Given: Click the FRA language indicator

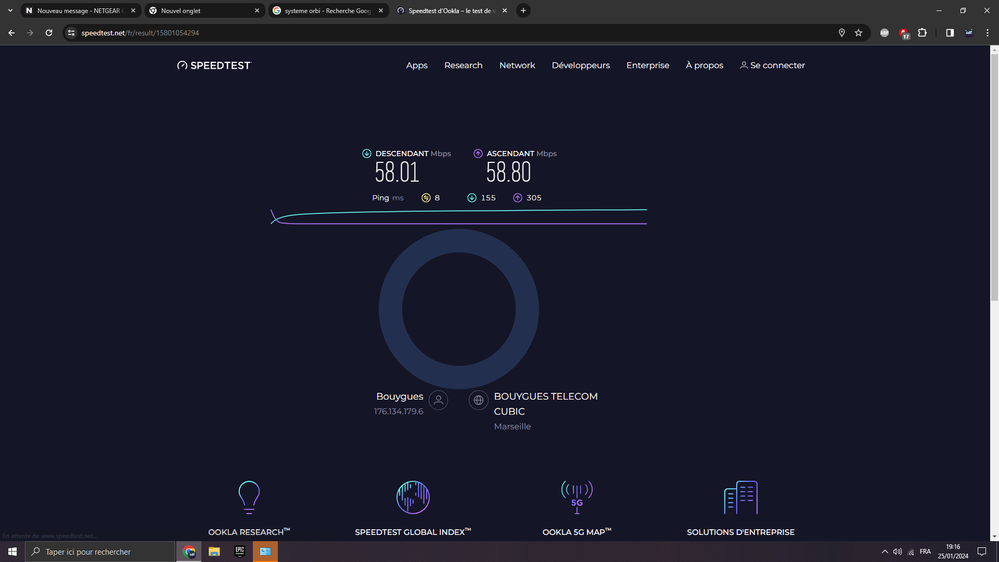Looking at the screenshot, I should pyautogui.click(x=925, y=552).
